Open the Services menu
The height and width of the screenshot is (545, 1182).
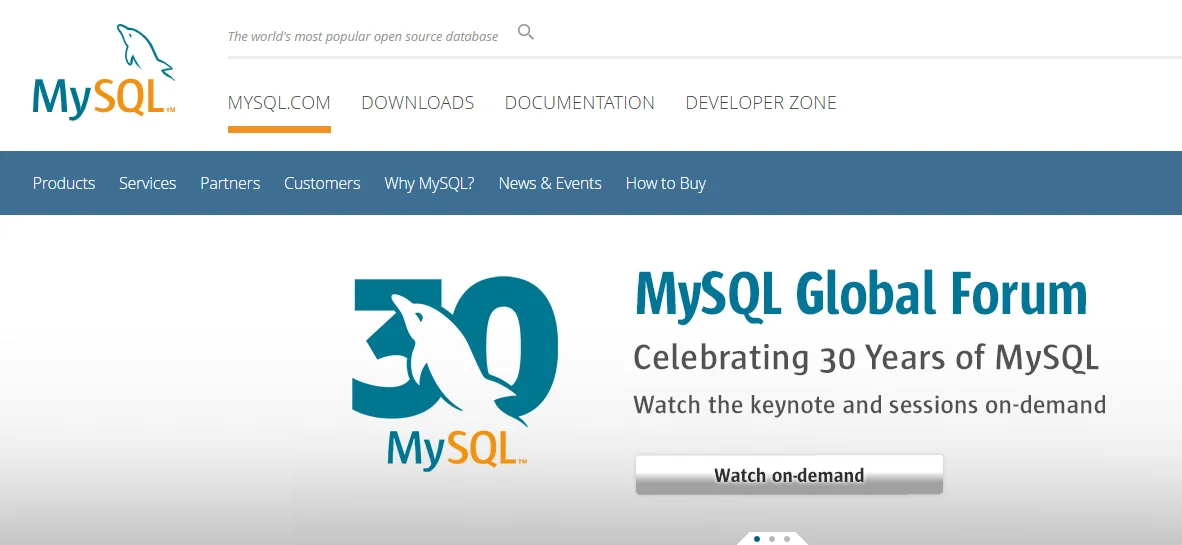148,183
